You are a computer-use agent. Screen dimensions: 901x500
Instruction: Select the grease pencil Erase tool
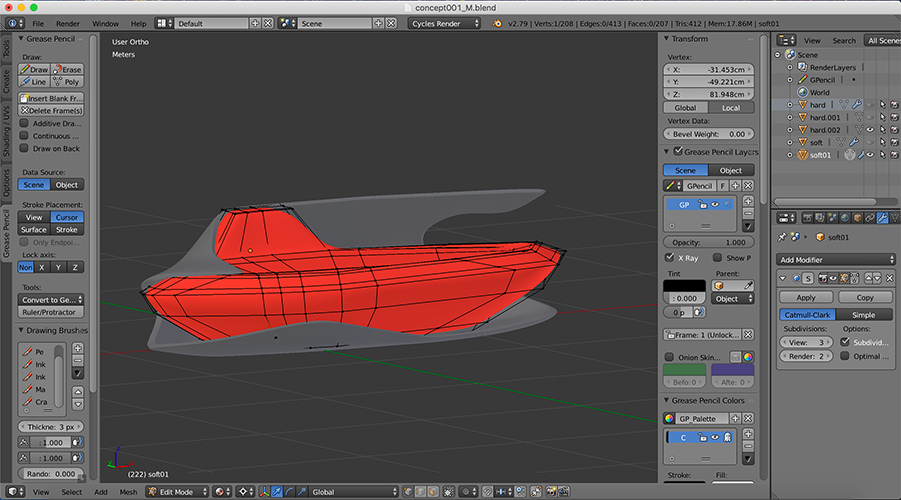[68, 70]
